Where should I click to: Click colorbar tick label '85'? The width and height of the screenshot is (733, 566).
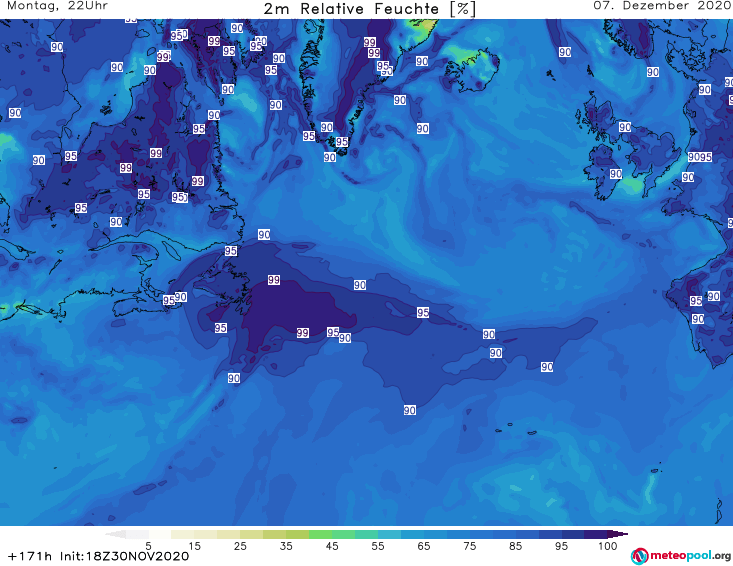coord(516,546)
